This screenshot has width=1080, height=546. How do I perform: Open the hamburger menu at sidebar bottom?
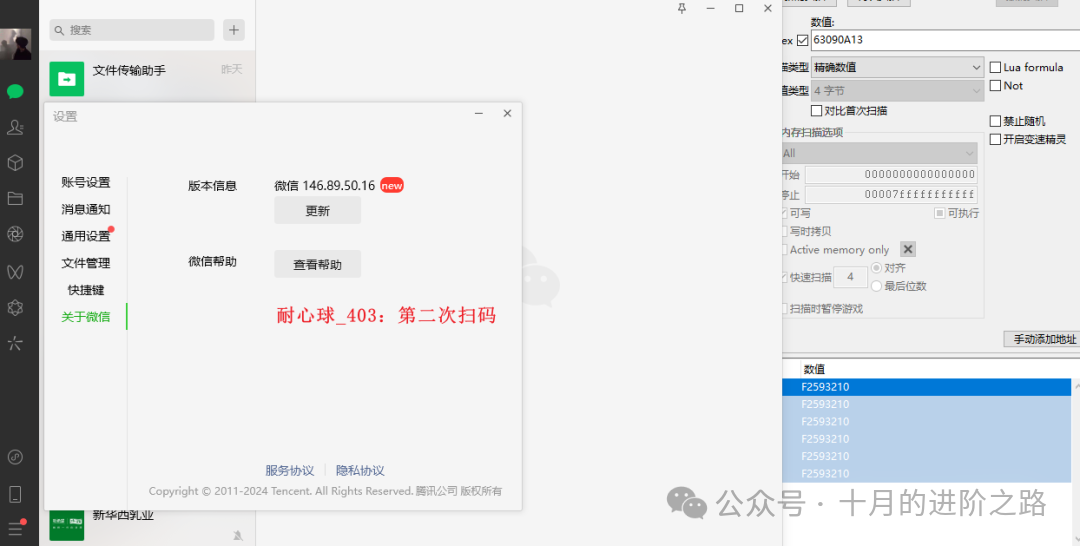pos(15,529)
